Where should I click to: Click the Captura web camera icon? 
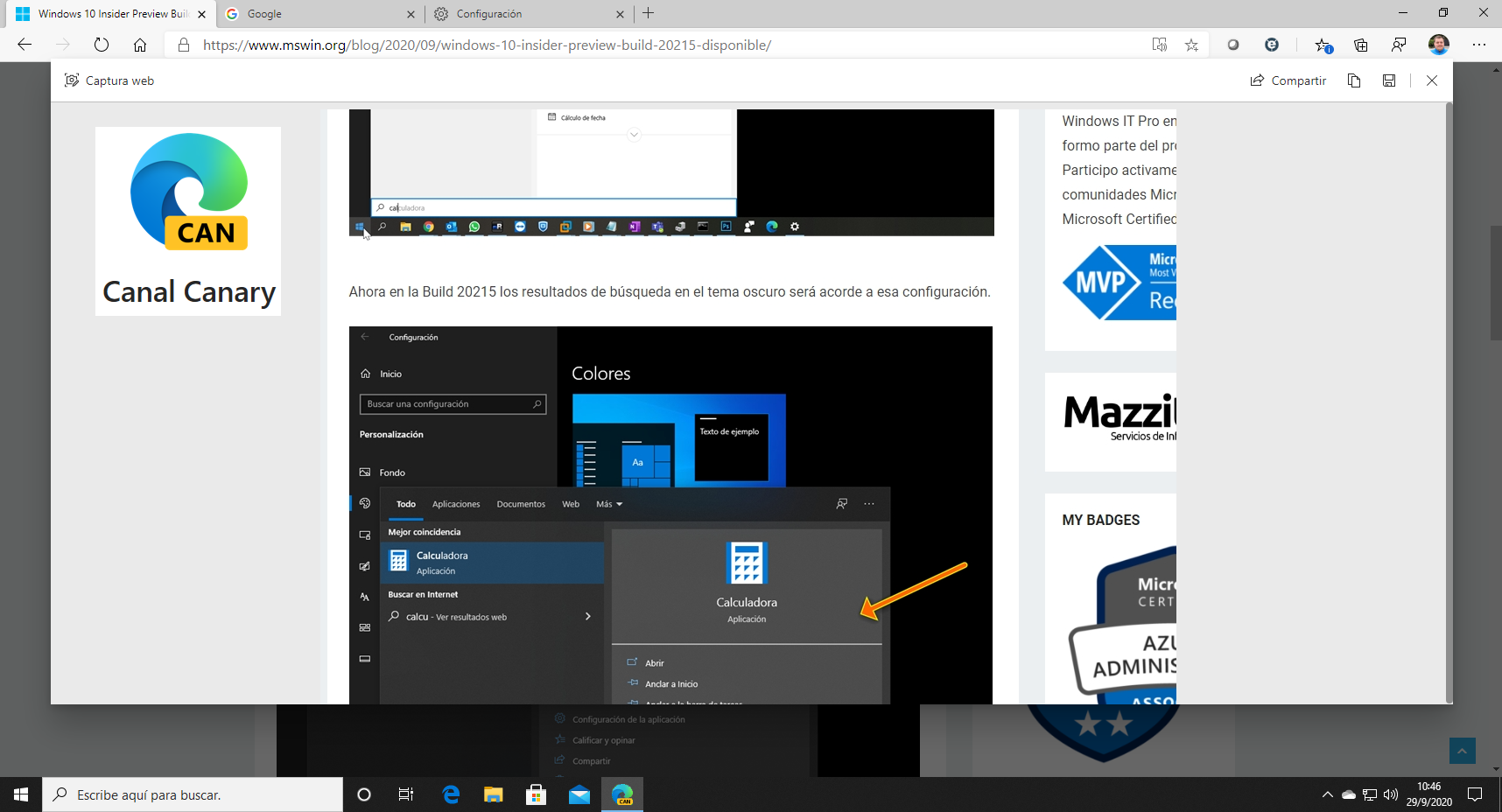coord(71,80)
